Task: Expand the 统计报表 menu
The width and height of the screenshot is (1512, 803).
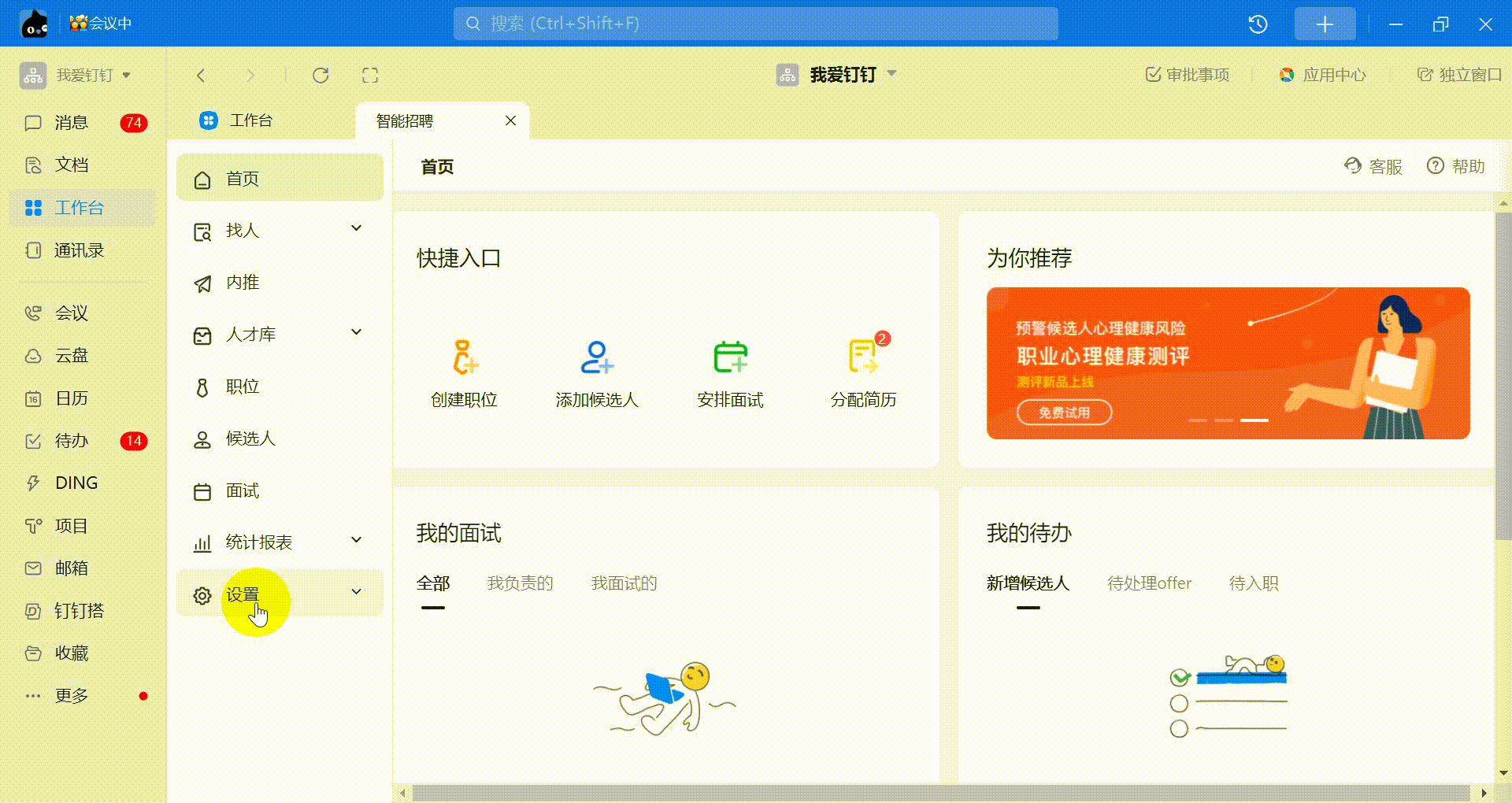Action: (356, 541)
